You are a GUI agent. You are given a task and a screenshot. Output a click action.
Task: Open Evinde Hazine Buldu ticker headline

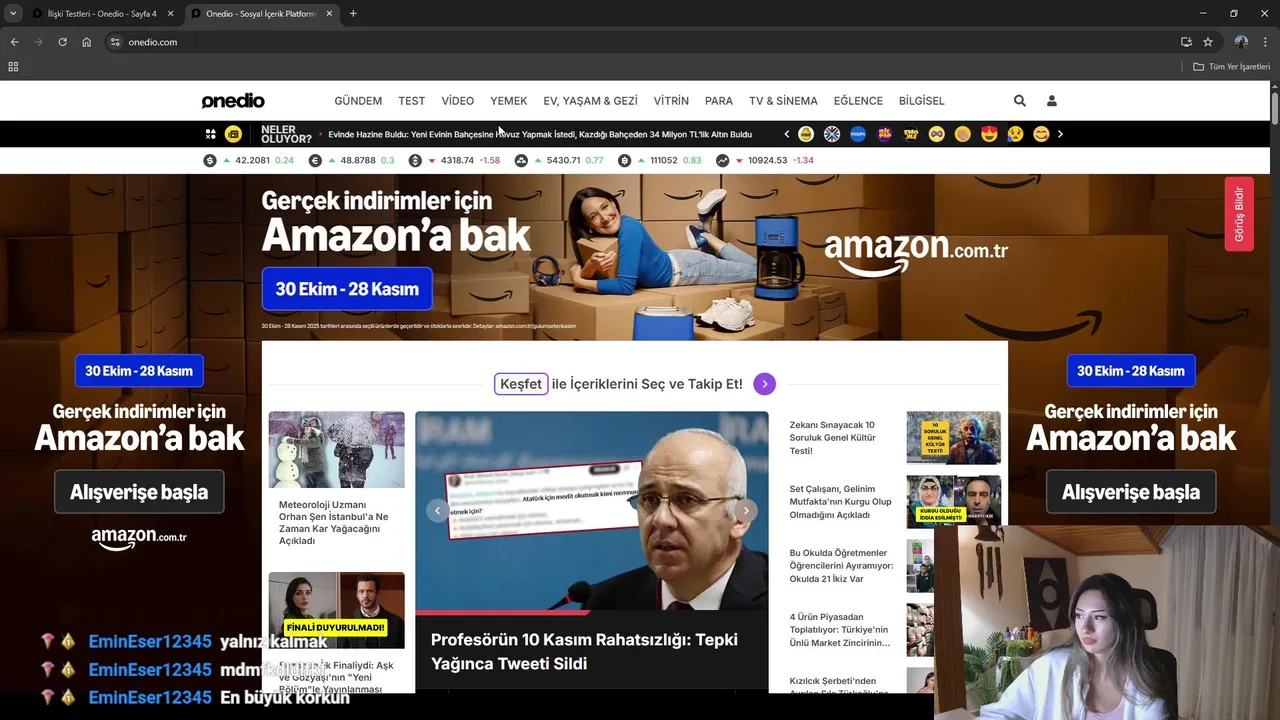click(x=540, y=134)
